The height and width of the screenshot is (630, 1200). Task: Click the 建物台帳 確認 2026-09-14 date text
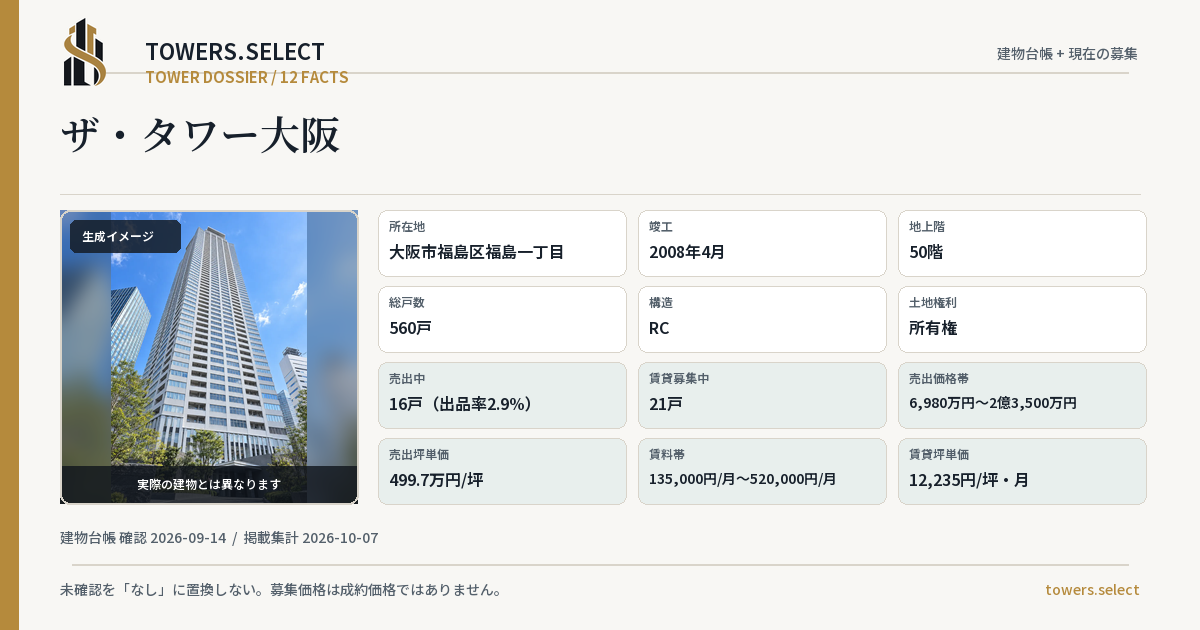(x=143, y=538)
